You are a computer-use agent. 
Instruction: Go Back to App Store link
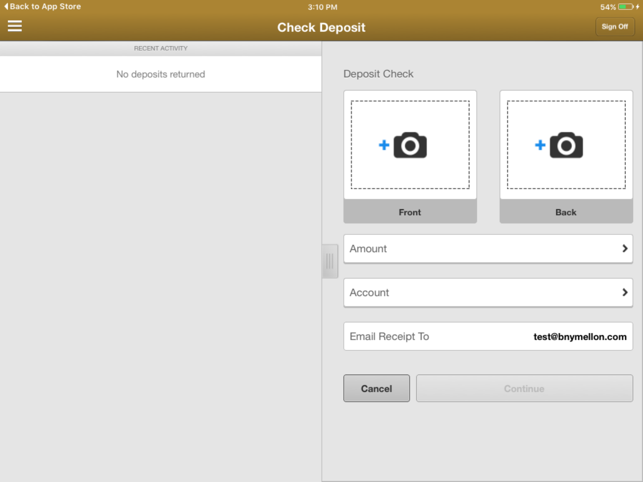point(43,7)
